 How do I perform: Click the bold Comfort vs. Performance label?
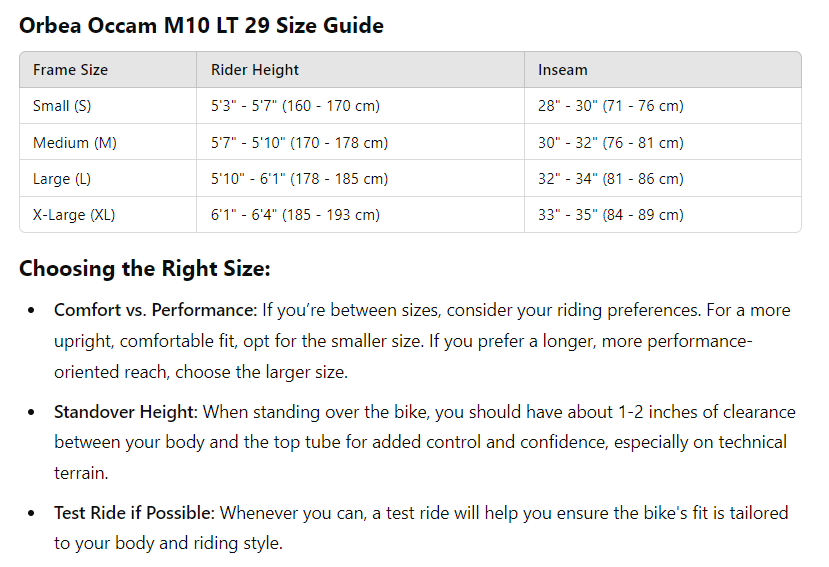coord(154,311)
